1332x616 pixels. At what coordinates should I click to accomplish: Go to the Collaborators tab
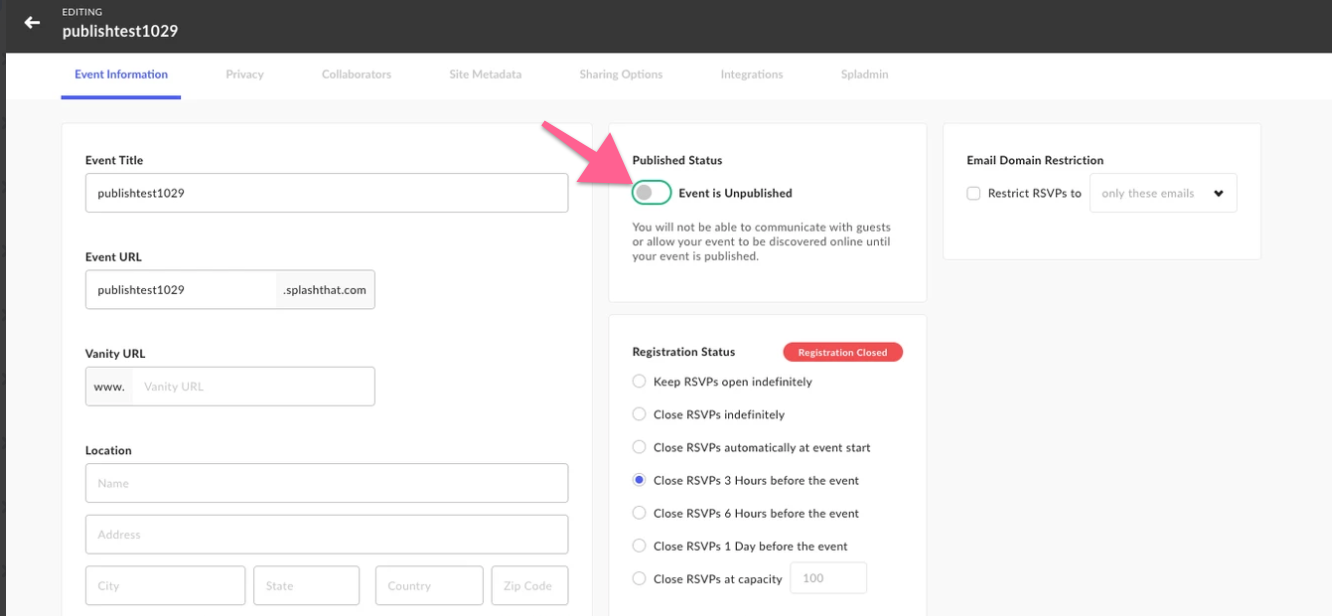pyautogui.click(x=356, y=74)
